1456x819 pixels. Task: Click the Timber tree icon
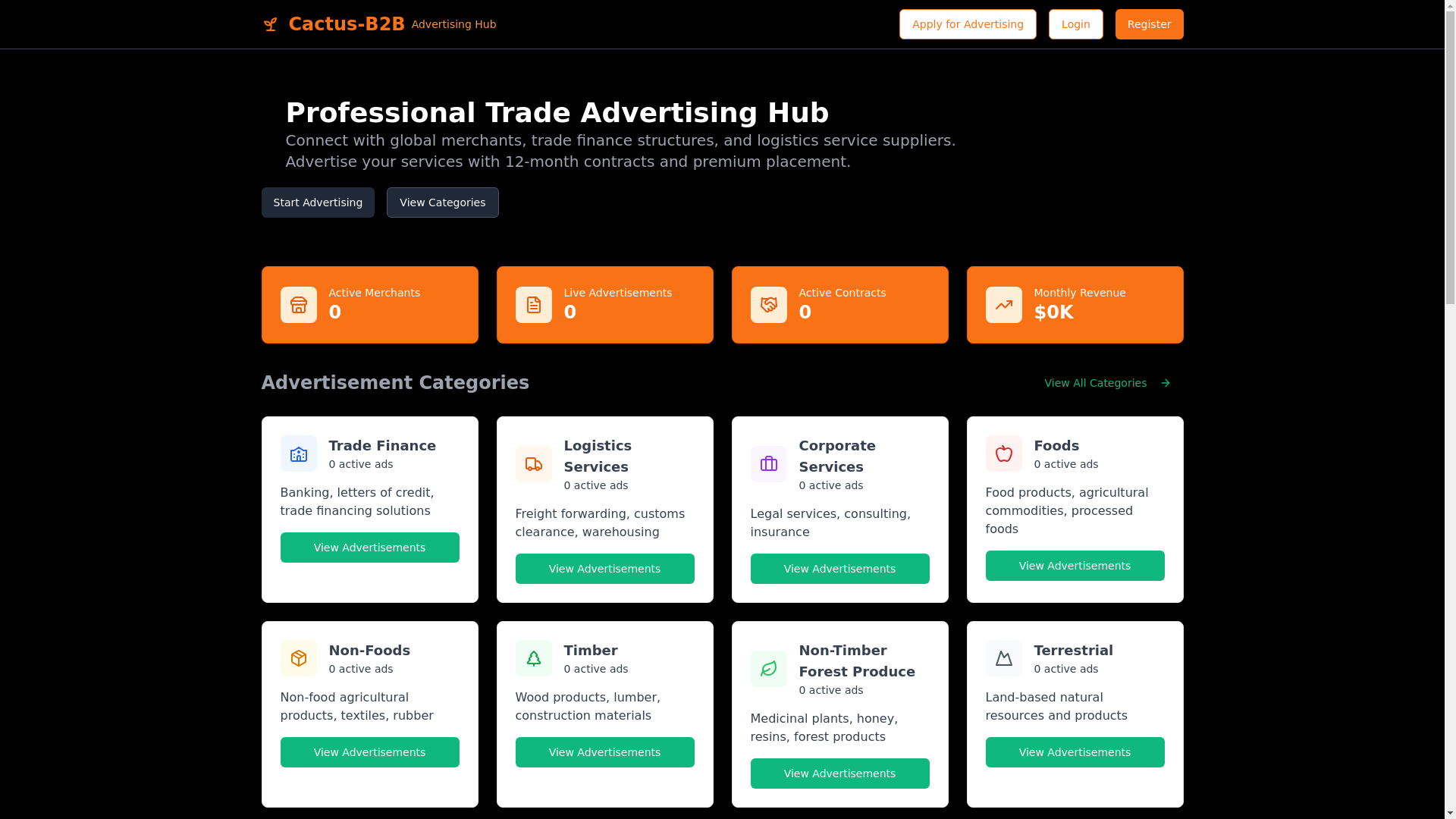point(534,658)
